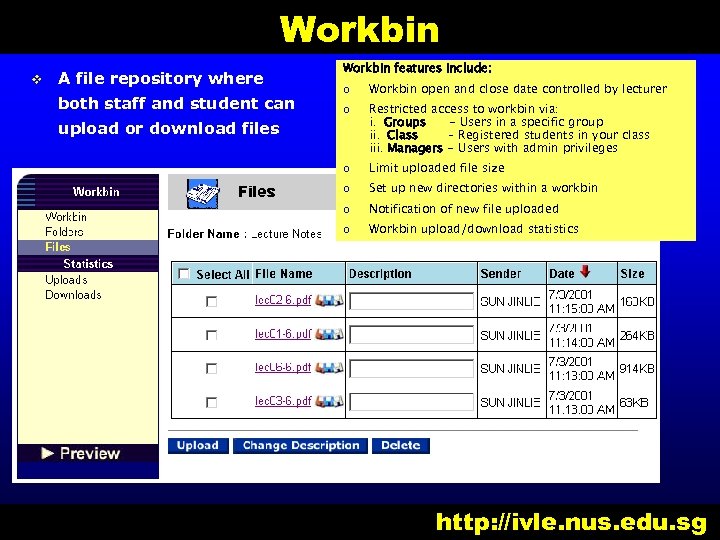
Task: Click the Preview label in sidebar
Action: 90,453
